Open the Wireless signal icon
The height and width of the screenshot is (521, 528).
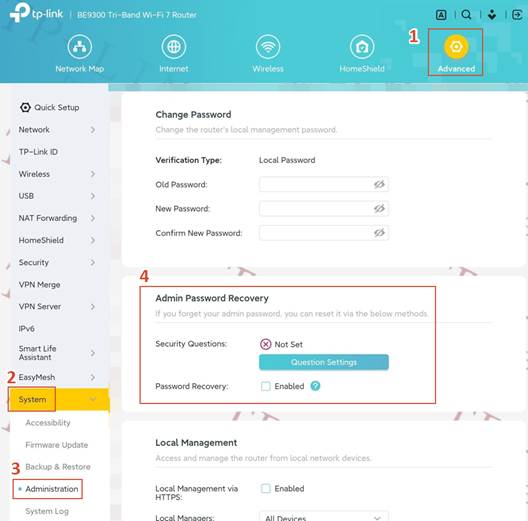click(268, 47)
